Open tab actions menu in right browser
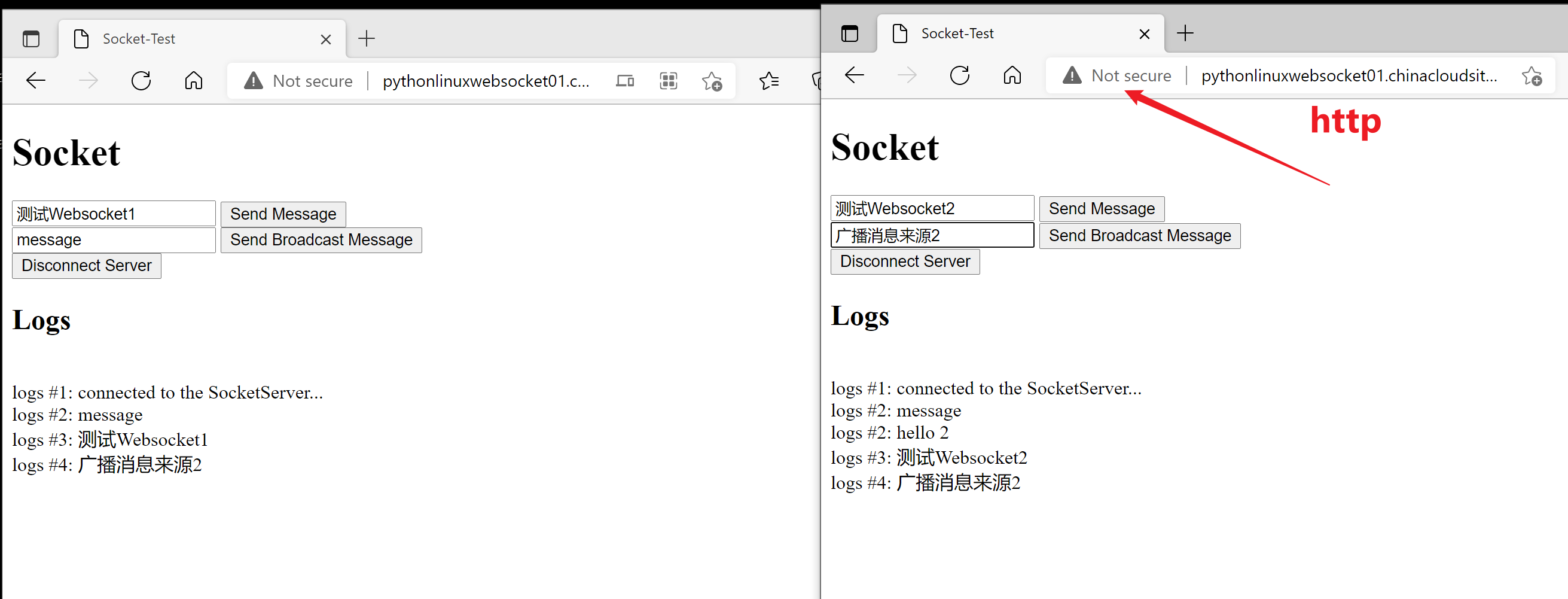The width and height of the screenshot is (1568, 599). click(x=849, y=34)
